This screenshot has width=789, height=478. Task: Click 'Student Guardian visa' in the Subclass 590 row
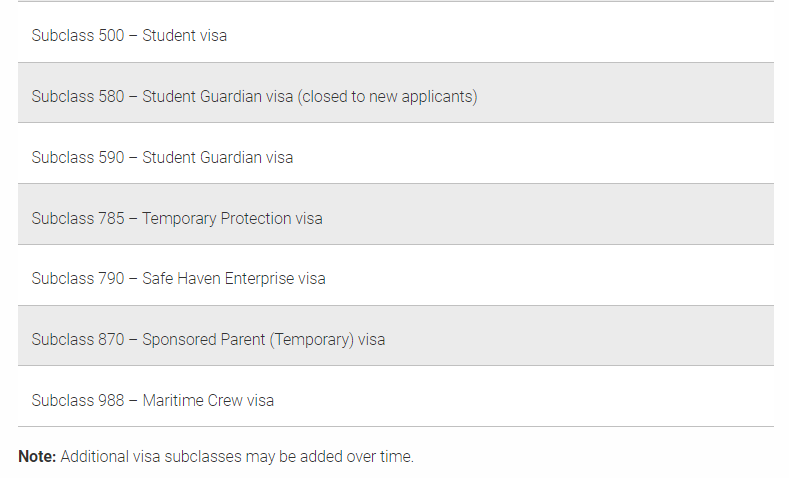217,157
